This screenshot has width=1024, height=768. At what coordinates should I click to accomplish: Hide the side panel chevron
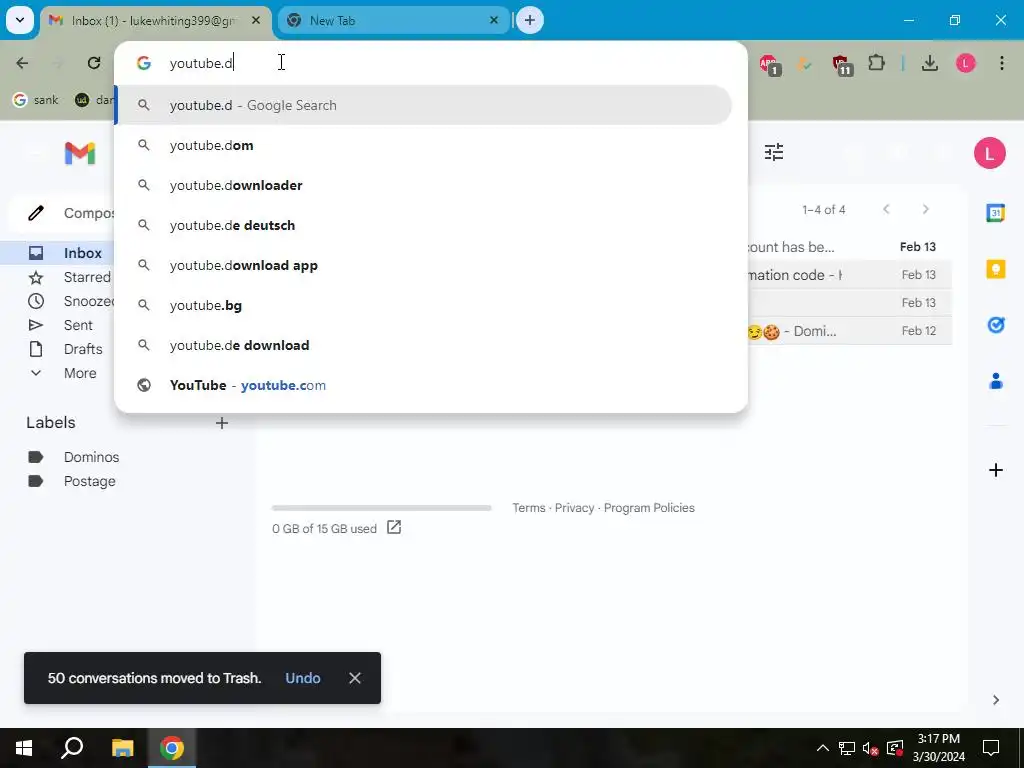(x=995, y=700)
